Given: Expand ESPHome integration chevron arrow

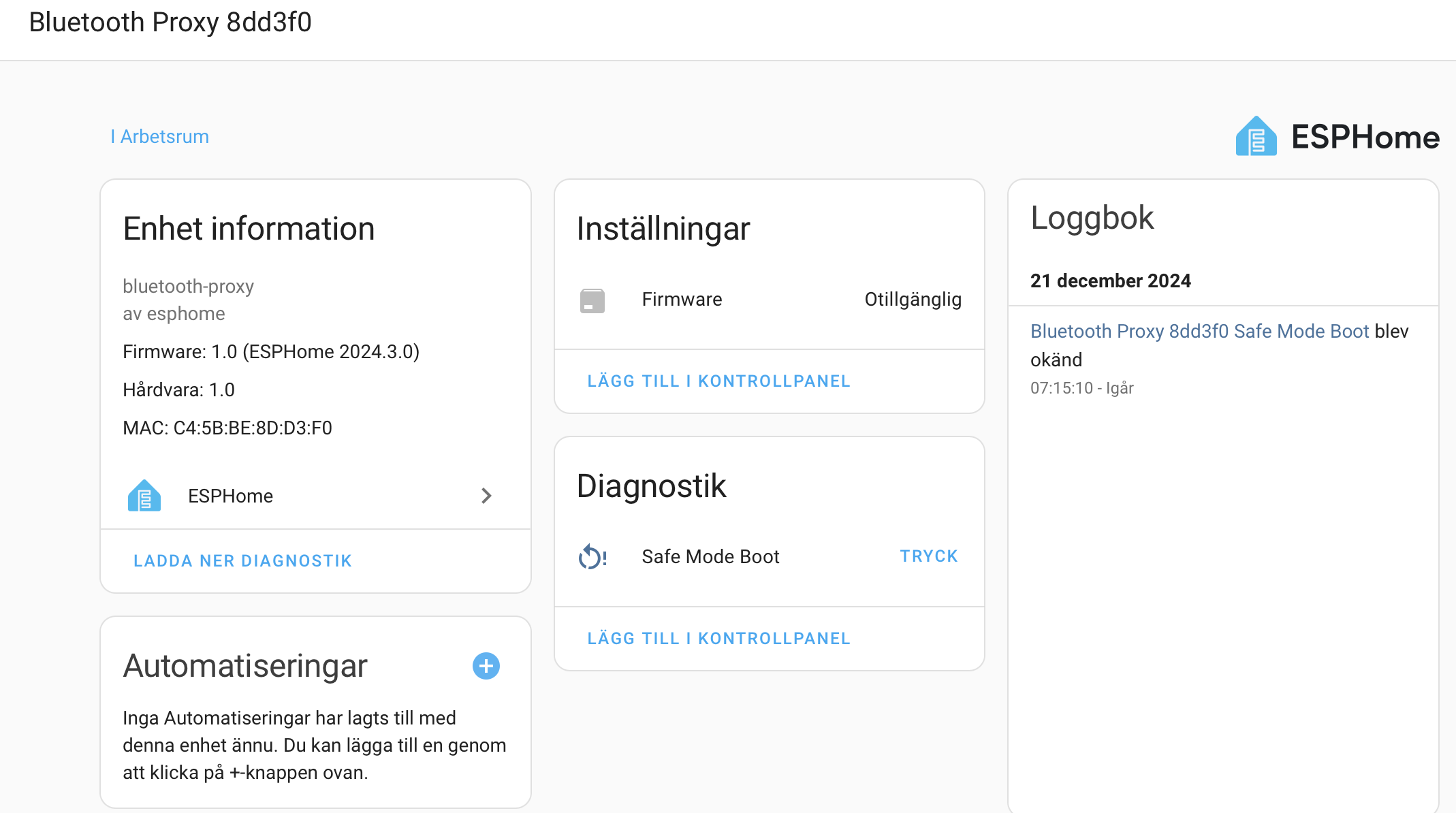Looking at the screenshot, I should 486,496.
